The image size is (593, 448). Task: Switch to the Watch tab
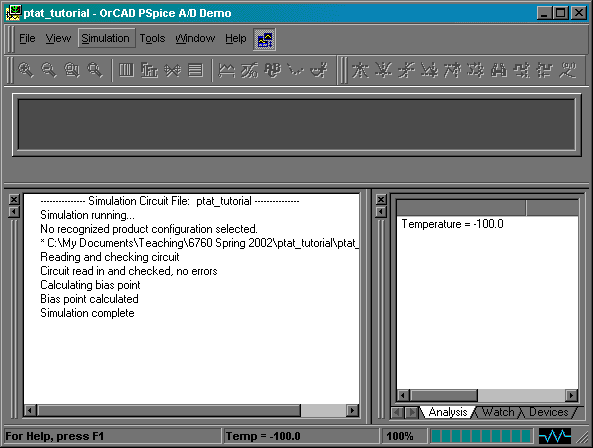(498, 412)
